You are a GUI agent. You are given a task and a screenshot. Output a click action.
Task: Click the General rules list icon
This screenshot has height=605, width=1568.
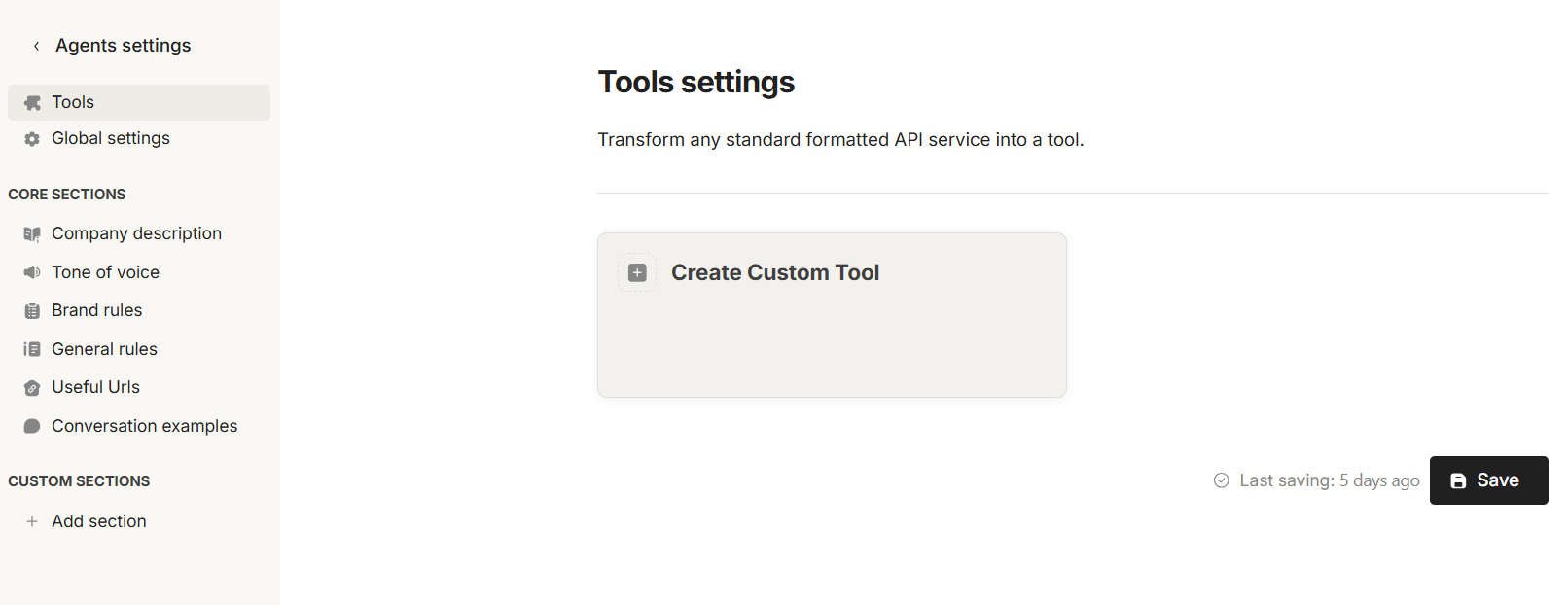(32, 349)
